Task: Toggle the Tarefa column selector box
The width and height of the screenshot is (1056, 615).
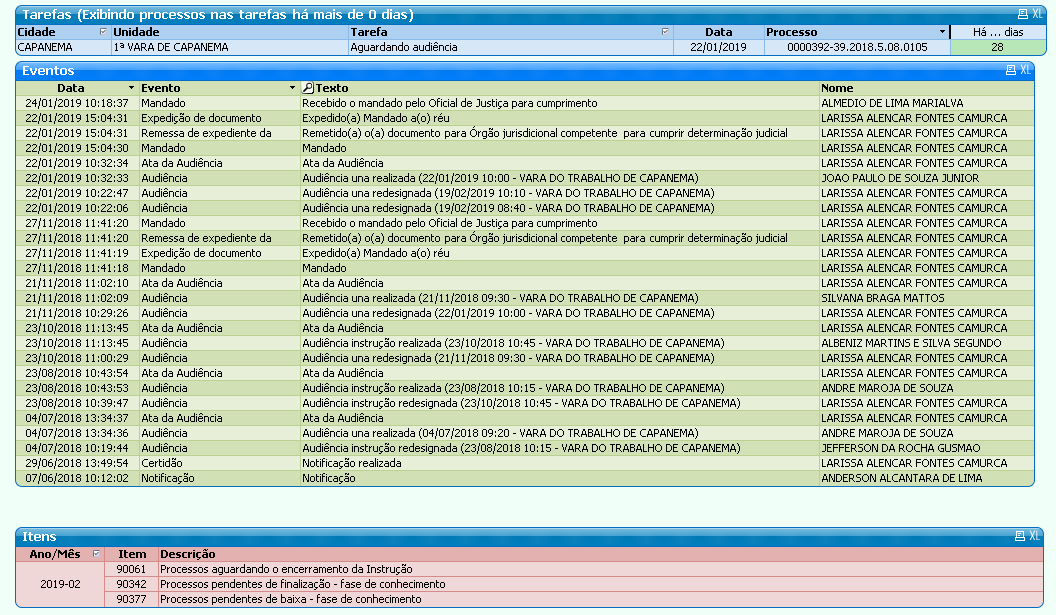Action: (665, 32)
